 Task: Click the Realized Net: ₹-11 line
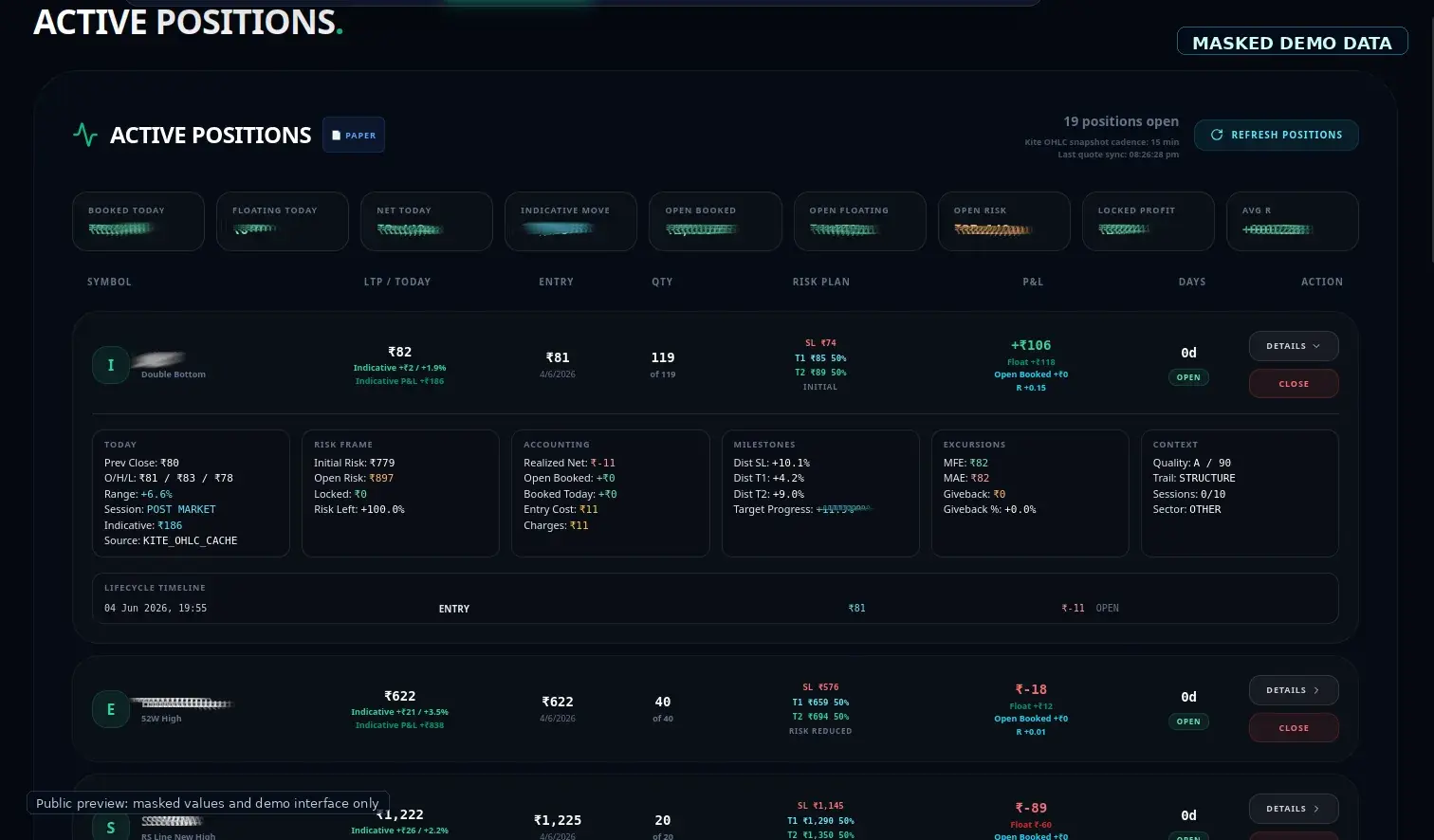(x=570, y=463)
